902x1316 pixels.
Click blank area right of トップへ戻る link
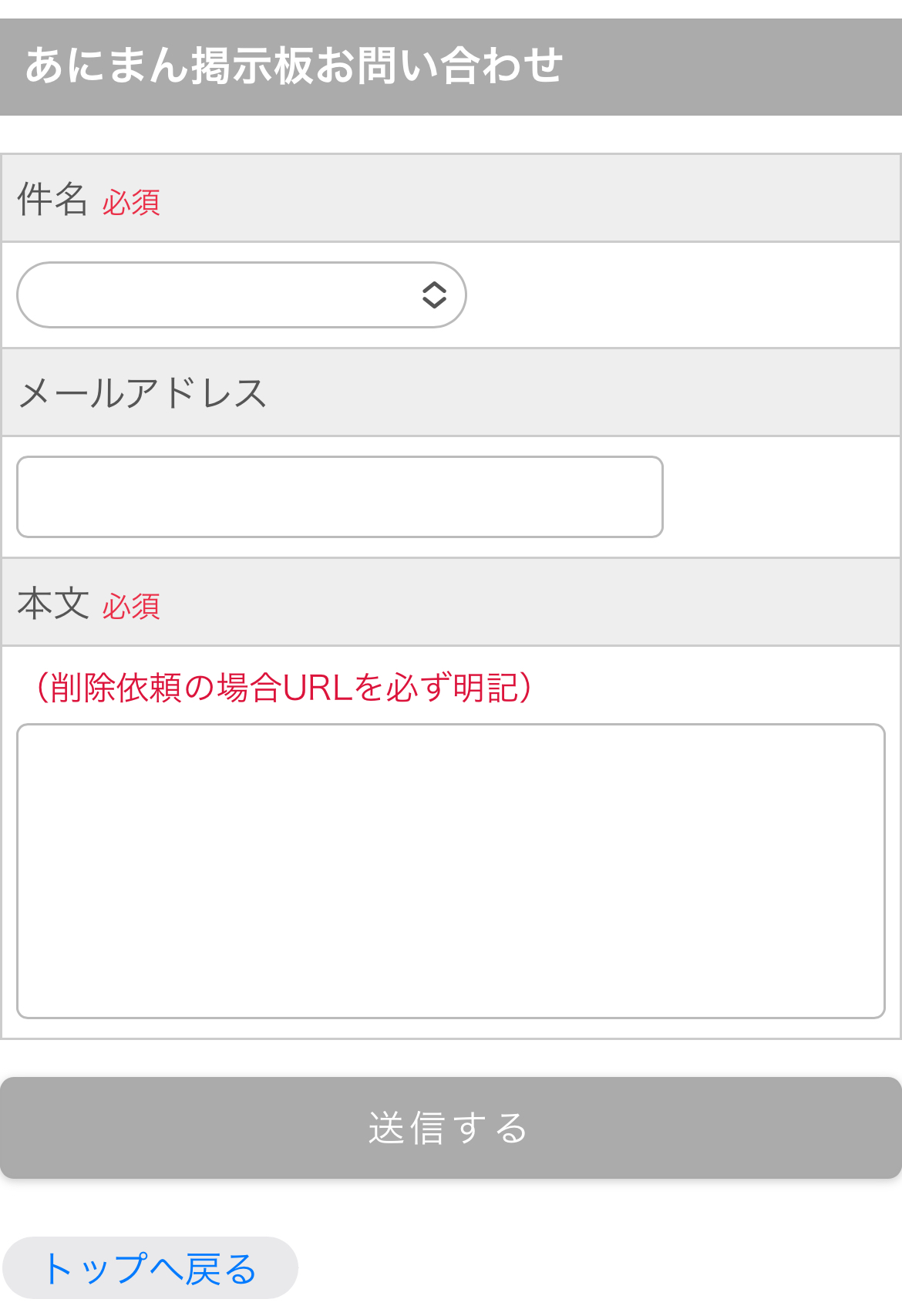594,1268
